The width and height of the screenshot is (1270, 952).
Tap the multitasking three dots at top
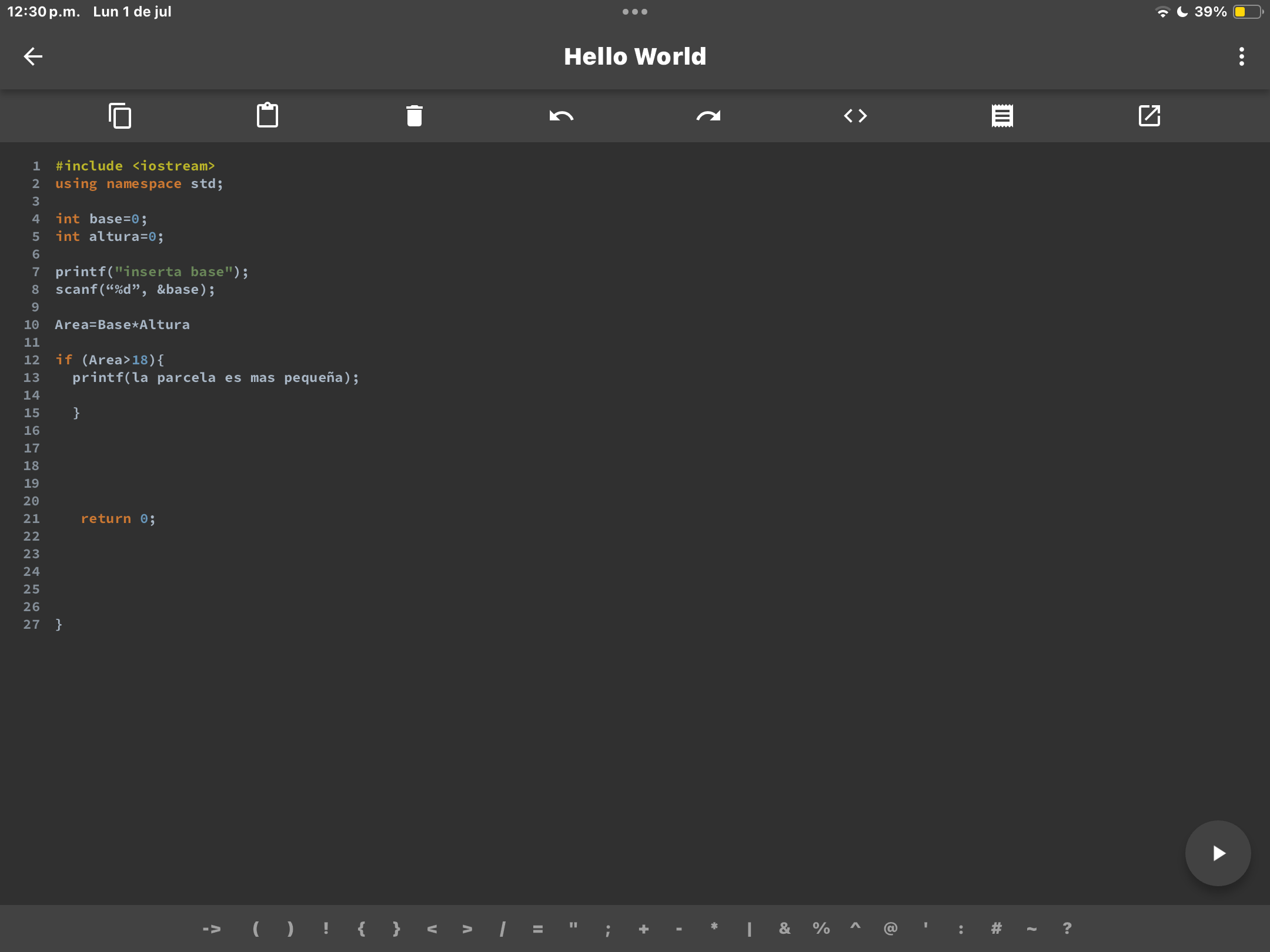click(635, 12)
